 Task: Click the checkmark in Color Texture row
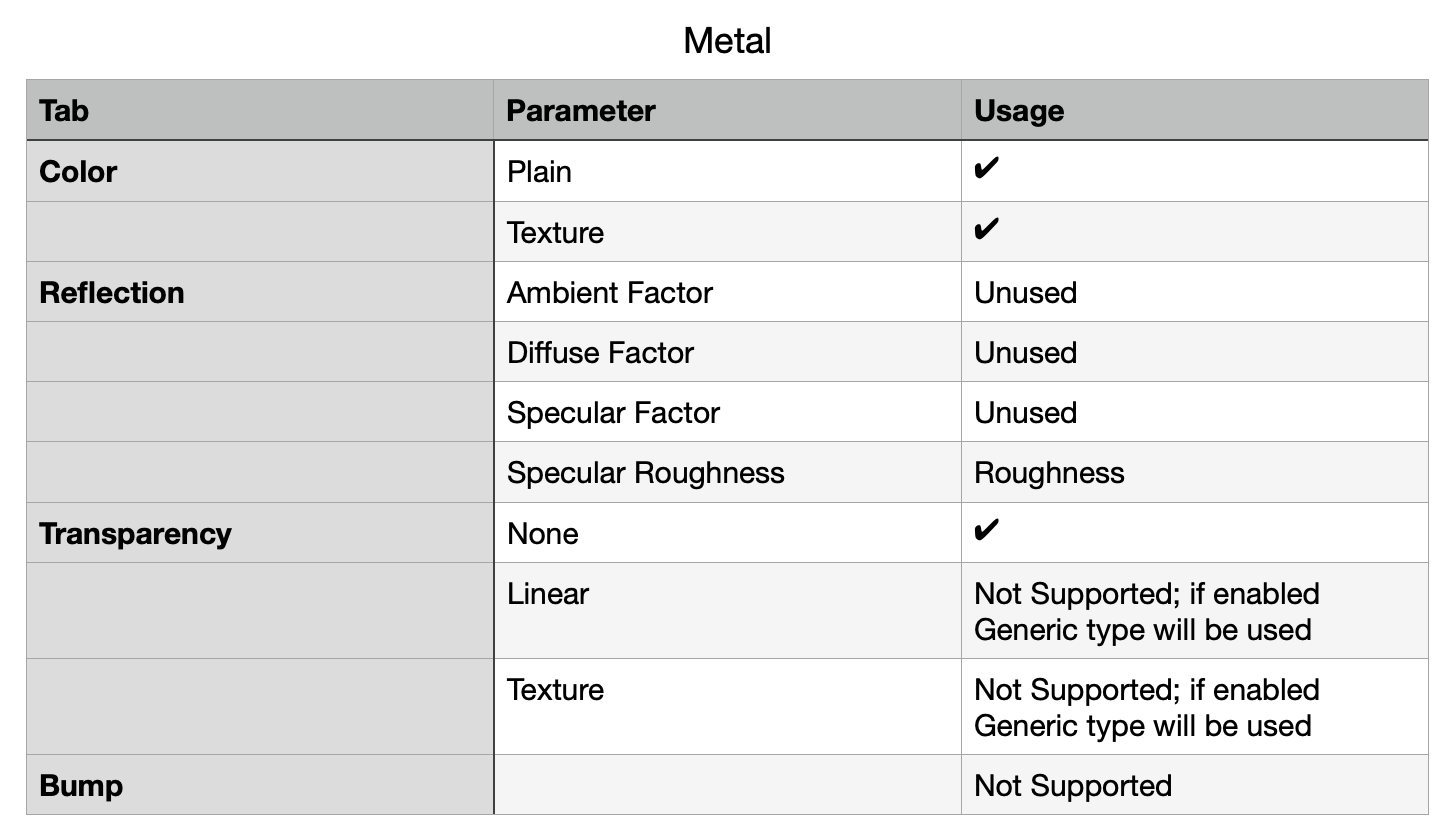(x=986, y=231)
